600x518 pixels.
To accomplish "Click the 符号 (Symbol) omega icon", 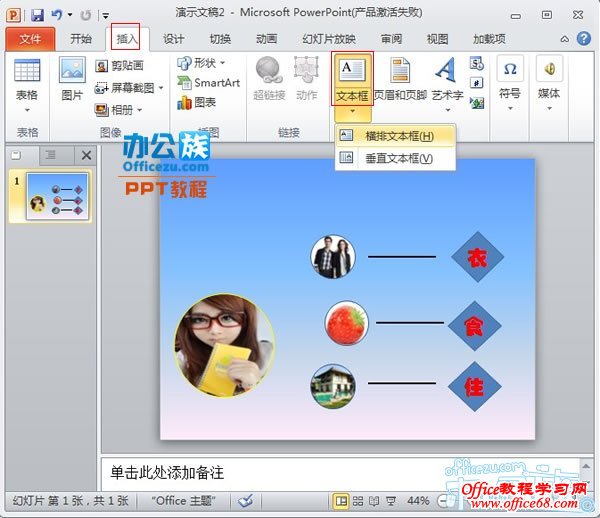I will click(510, 70).
